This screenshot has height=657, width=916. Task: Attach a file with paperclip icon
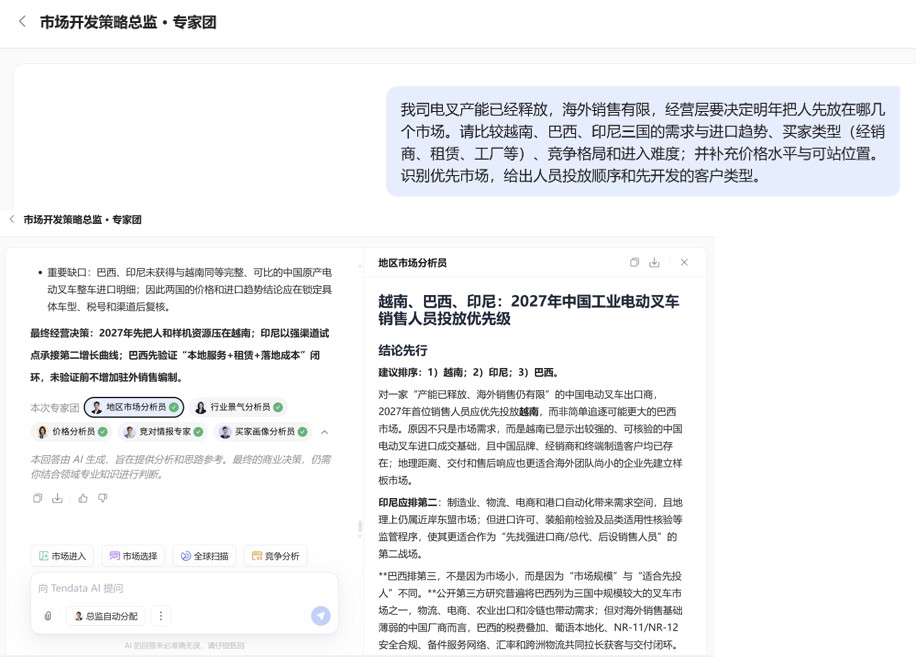coord(48,616)
